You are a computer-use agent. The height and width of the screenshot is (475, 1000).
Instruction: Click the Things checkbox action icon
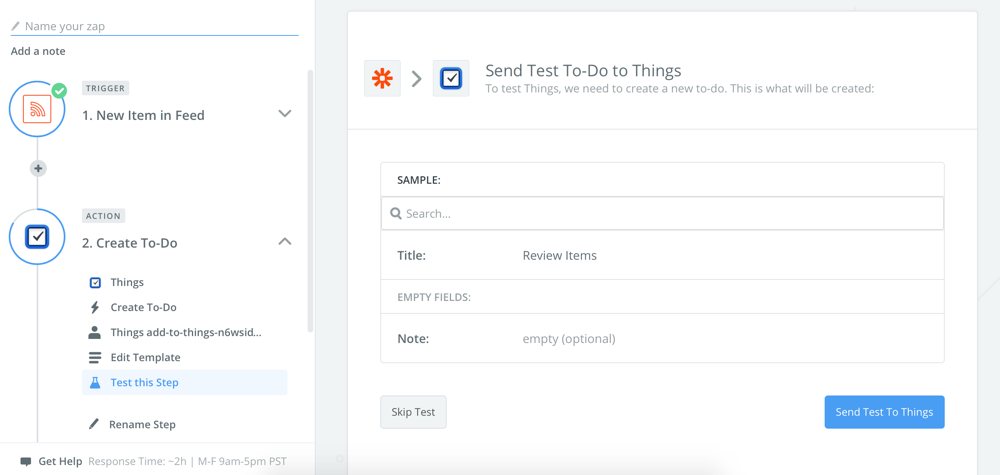(x=37, y=237)
